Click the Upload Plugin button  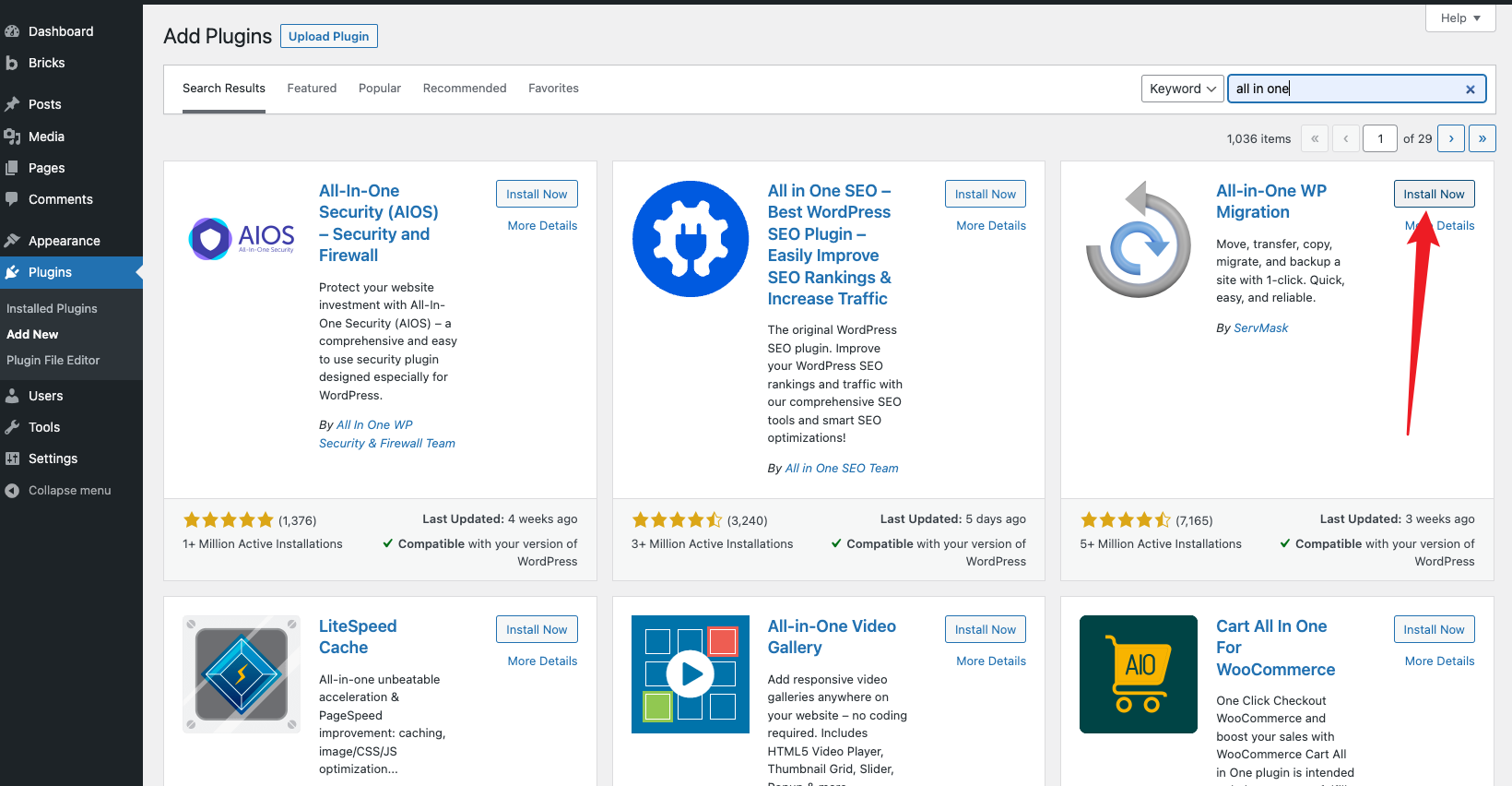[328, 36]
